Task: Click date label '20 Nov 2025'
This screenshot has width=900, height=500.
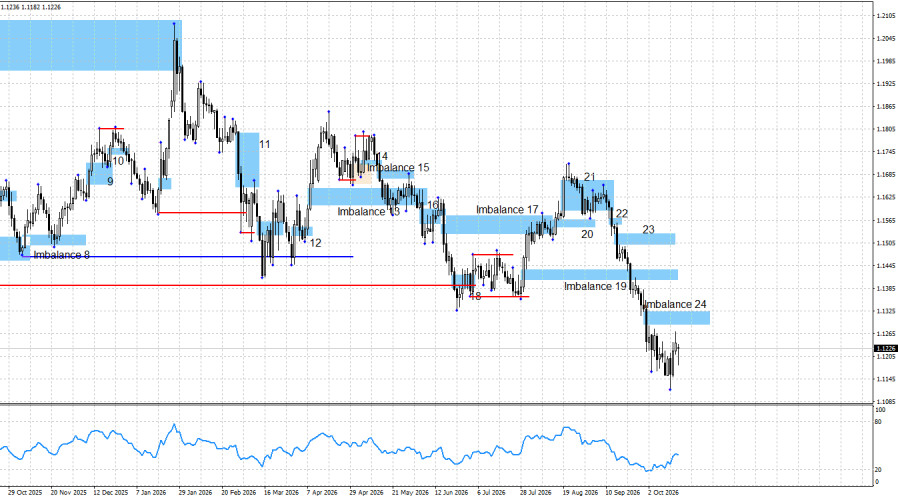Action: point(68,493)
